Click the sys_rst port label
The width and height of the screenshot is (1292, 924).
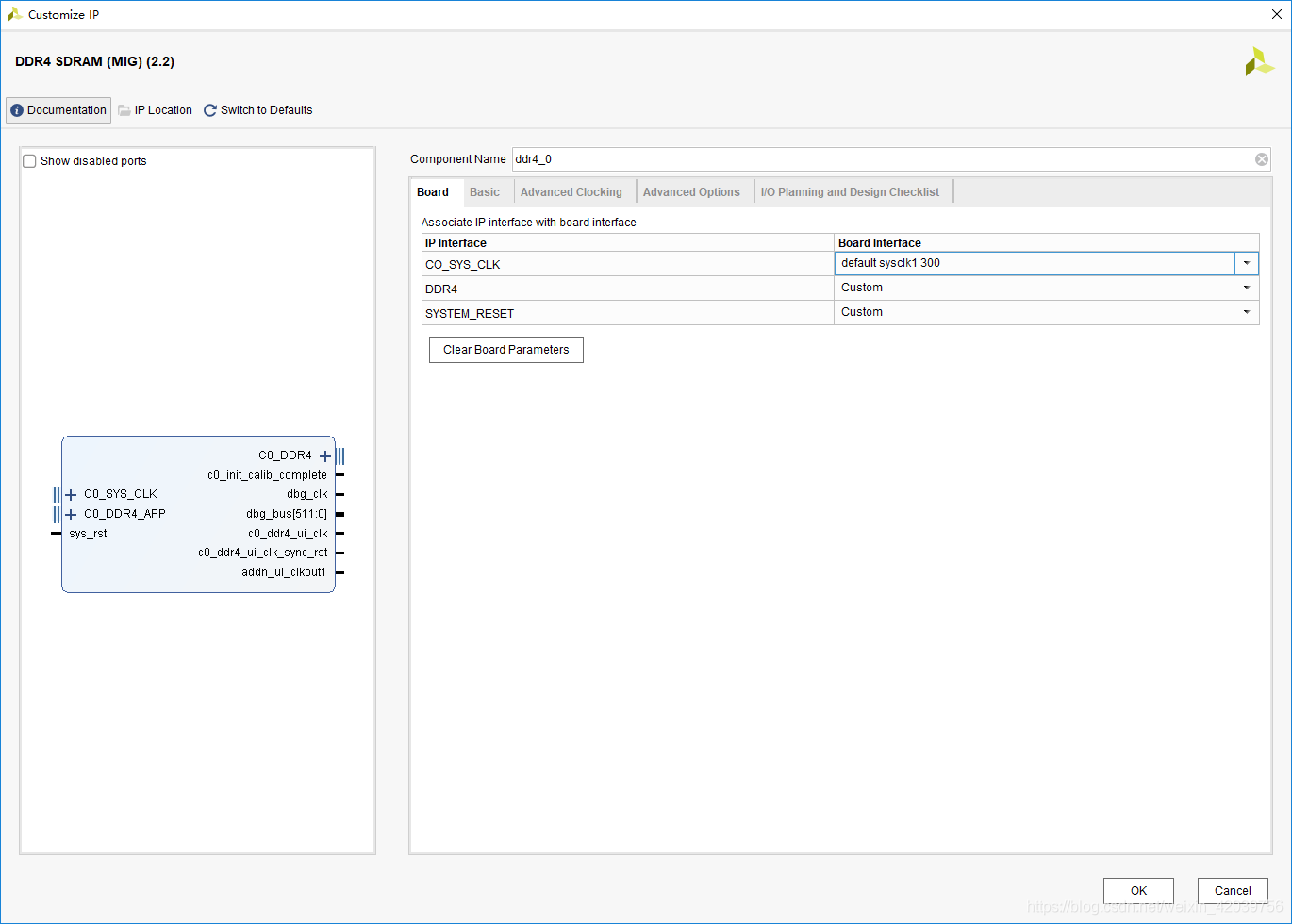(x=88, y=534)
